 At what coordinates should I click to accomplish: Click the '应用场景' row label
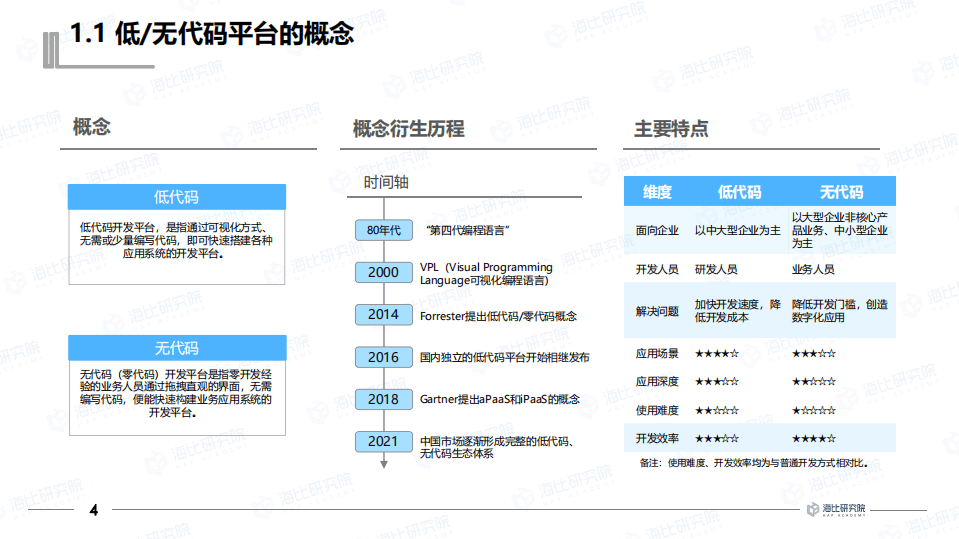(657, 353)
